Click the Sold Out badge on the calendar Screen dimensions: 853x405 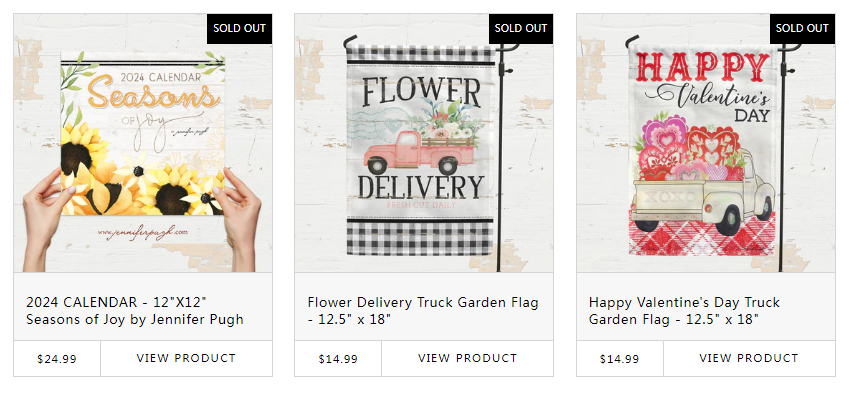[241, 28]
